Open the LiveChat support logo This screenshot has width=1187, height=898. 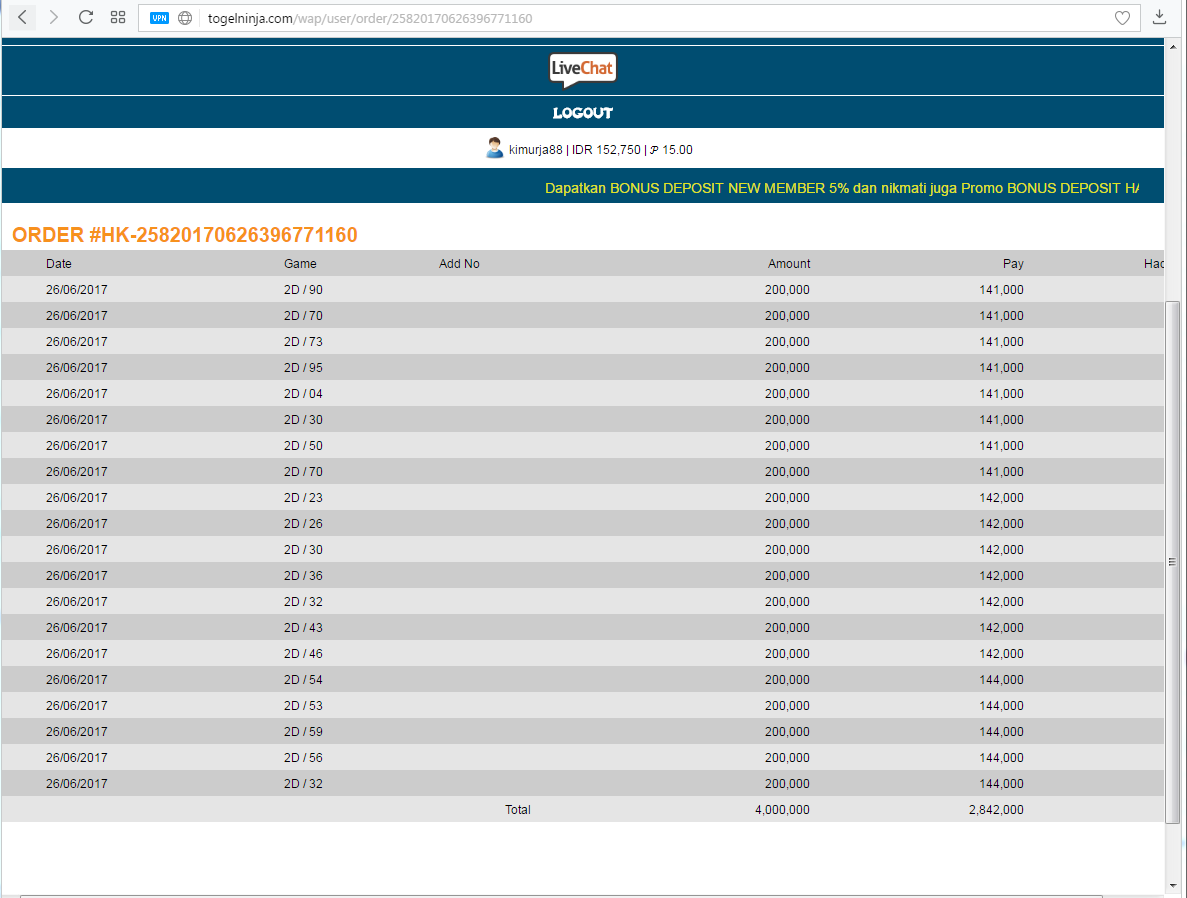(583, 70)
